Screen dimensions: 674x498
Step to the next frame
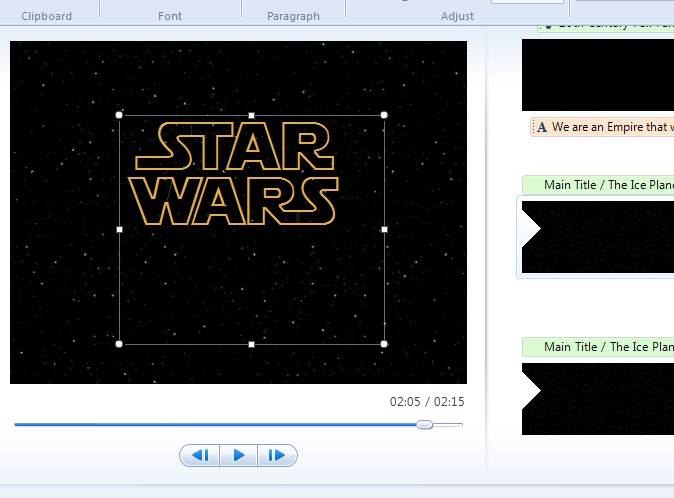tap(277, 455)
